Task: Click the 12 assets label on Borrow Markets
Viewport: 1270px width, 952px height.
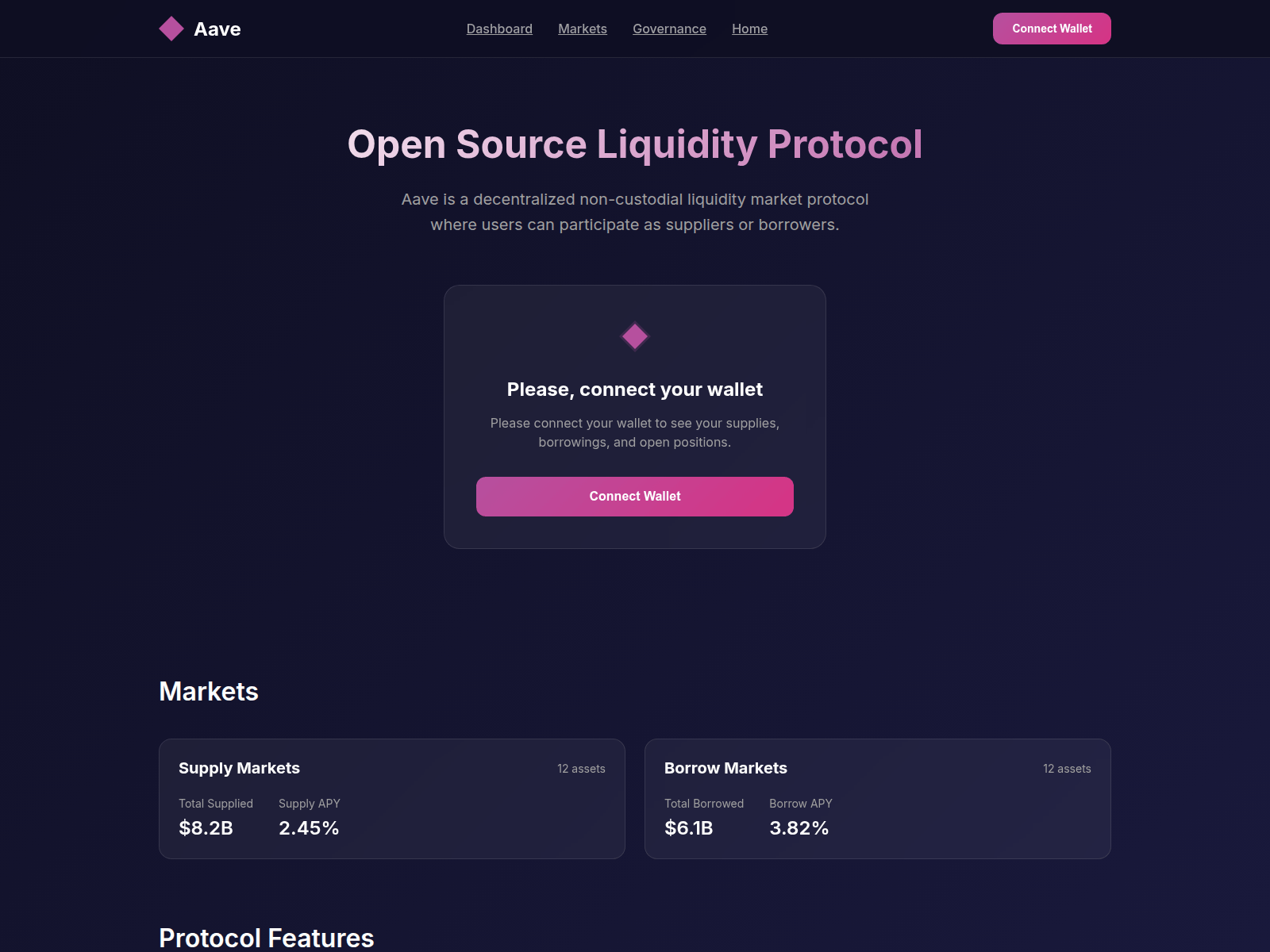Action: point(1068,768)
